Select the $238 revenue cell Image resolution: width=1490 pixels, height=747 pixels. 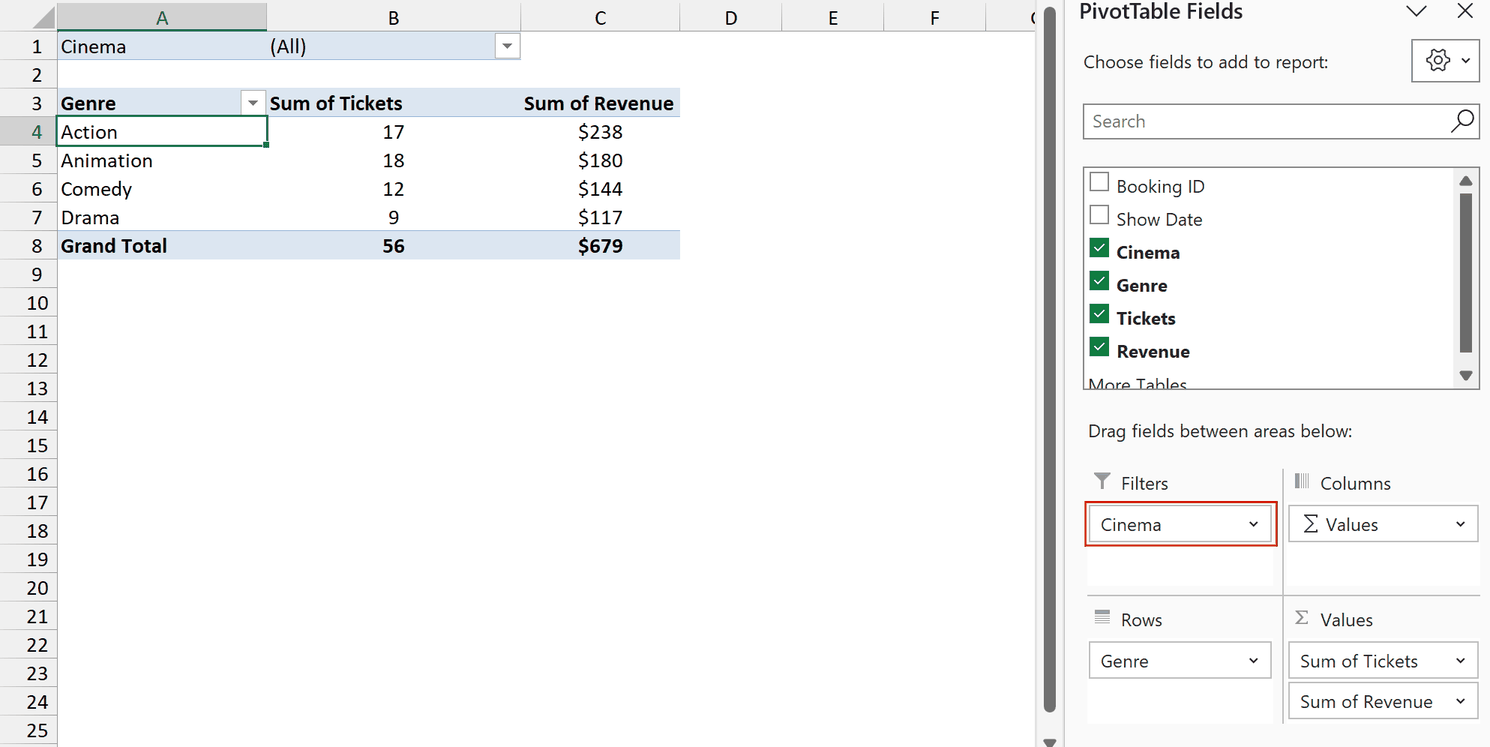[x=600, y=132]
